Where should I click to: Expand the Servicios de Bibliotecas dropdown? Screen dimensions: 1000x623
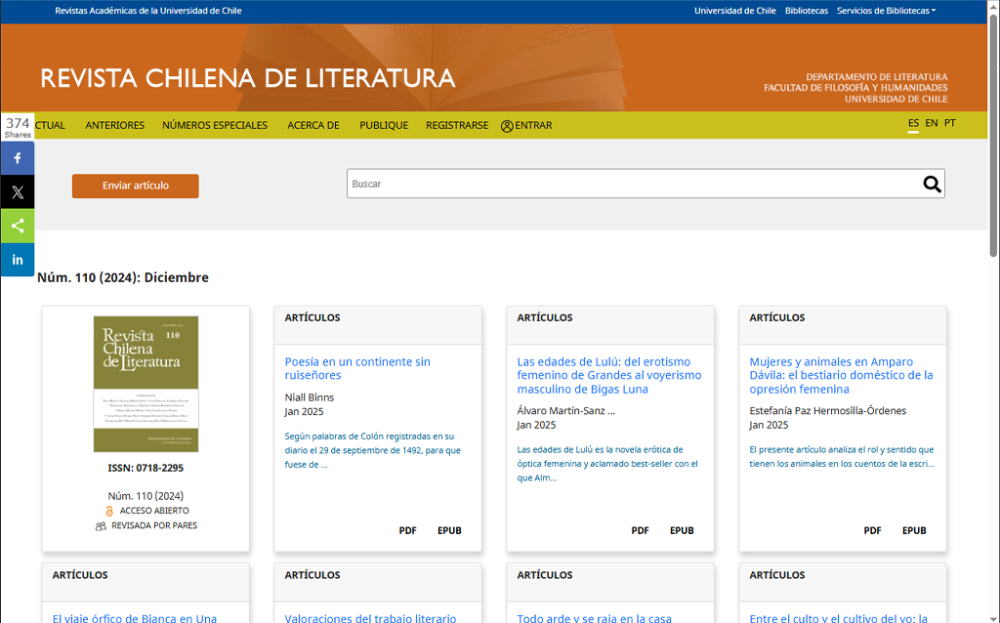[x=886, y=10]
